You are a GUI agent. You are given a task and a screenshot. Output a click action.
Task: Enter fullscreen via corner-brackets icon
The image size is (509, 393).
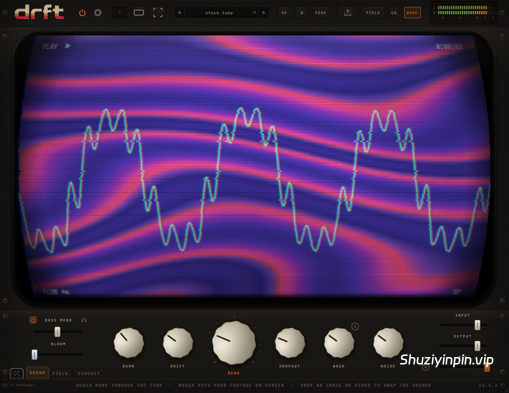pyautogui.click(x=158, y=13)
